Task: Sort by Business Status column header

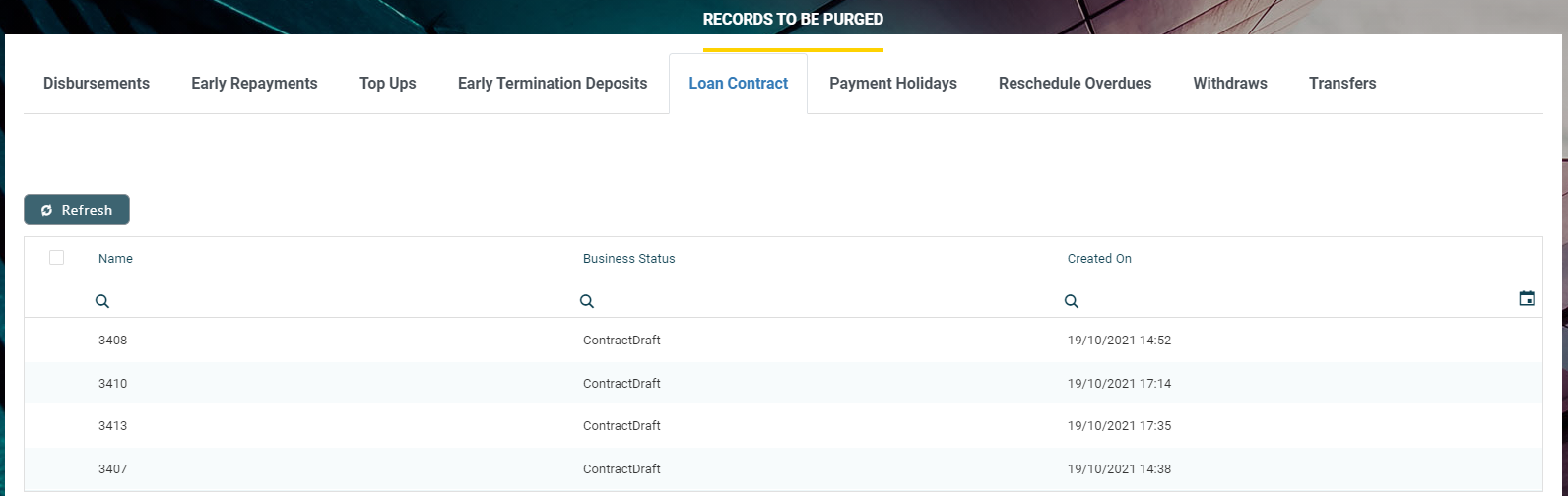Action: tap(629, 259)
